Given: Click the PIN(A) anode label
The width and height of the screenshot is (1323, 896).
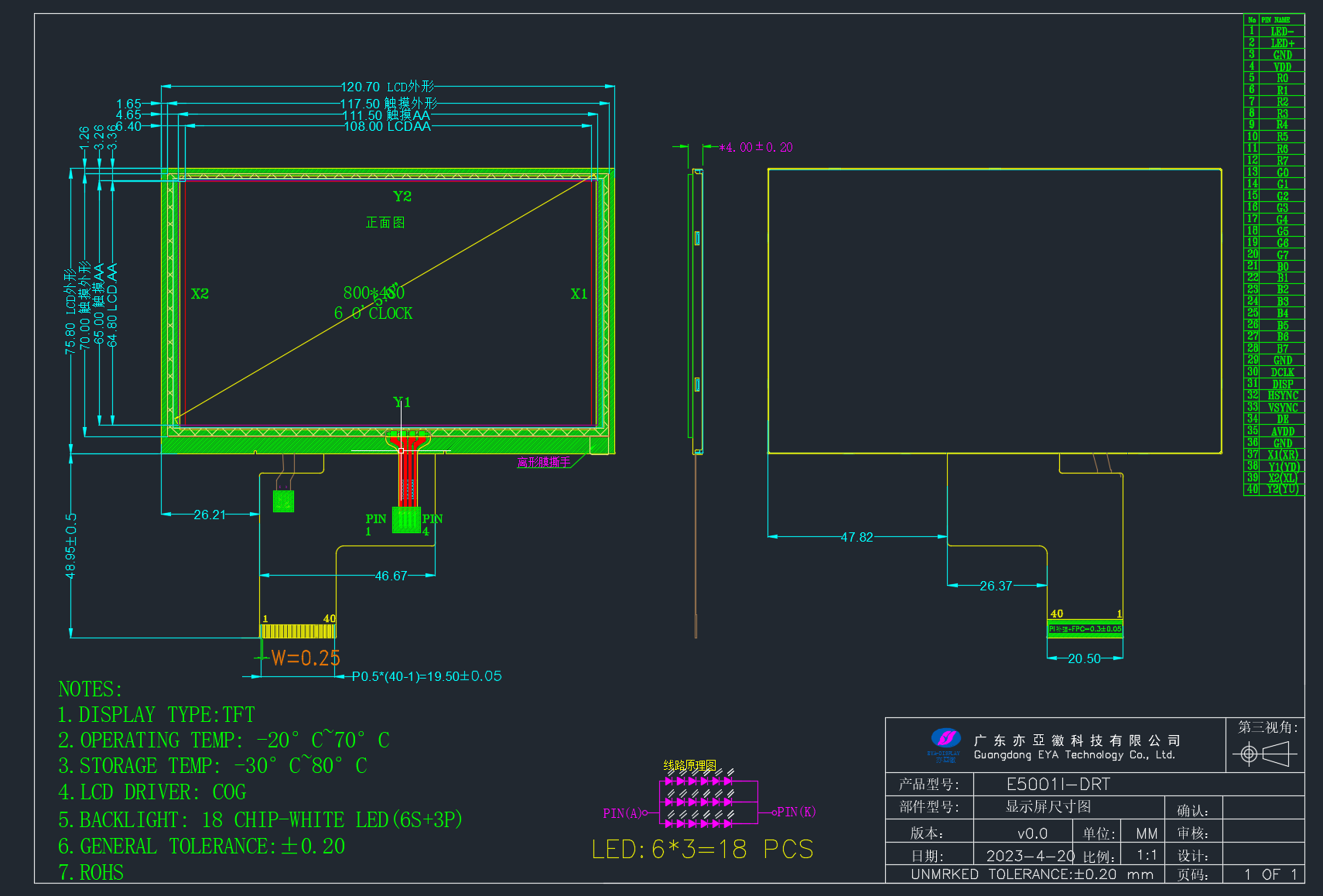Looking at the screenshot, I should [622, 813].
